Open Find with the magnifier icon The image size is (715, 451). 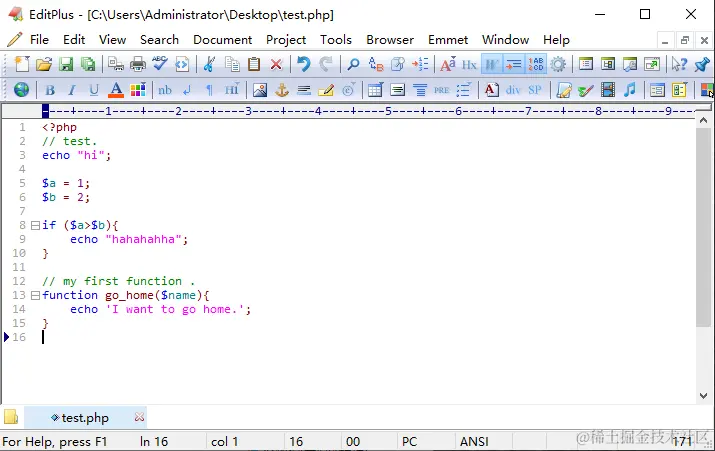[353, 64]
